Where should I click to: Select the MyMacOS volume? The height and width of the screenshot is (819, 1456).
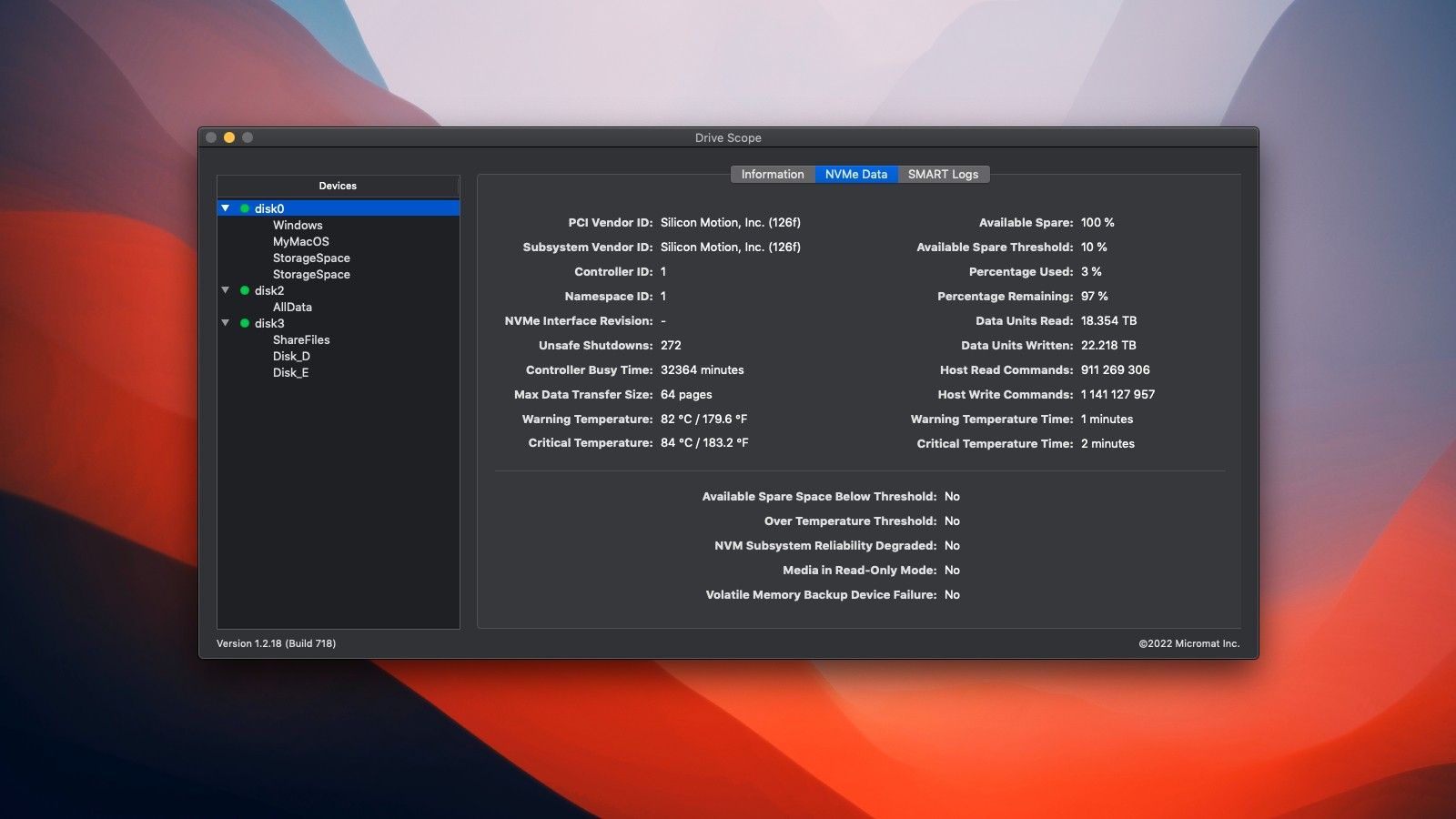(300, 241)
